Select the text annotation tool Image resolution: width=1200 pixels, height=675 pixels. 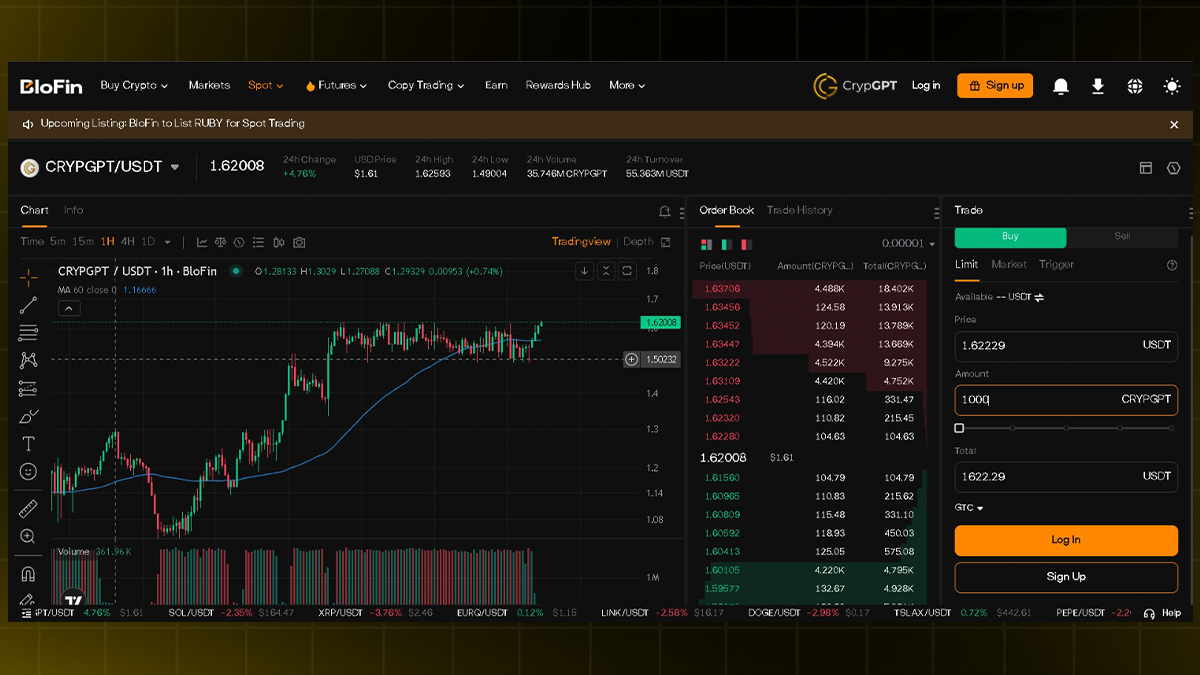(28, 444)
